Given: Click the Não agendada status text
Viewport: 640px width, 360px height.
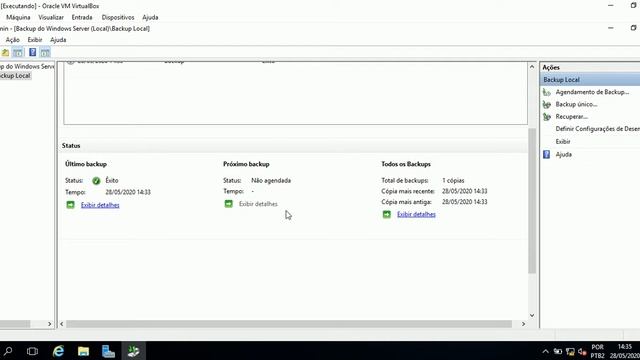Looking at the screenshot, I should click(x=271, y=180).
